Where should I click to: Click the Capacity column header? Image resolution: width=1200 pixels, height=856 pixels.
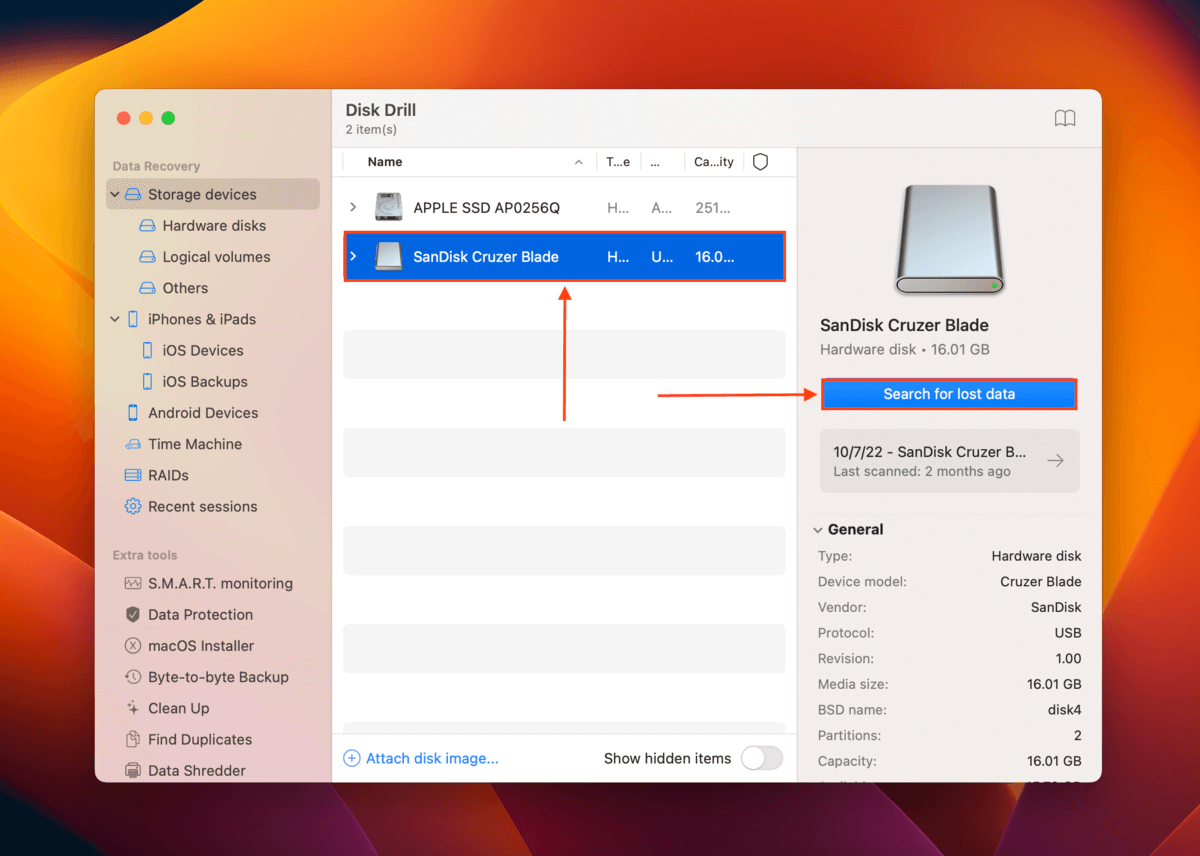[714, 162]
